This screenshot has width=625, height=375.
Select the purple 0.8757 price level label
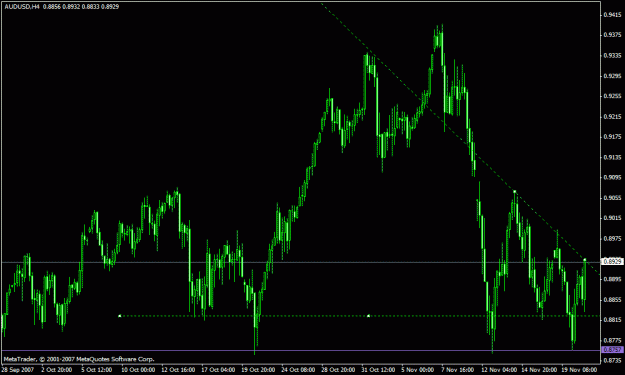pos(612,349)
